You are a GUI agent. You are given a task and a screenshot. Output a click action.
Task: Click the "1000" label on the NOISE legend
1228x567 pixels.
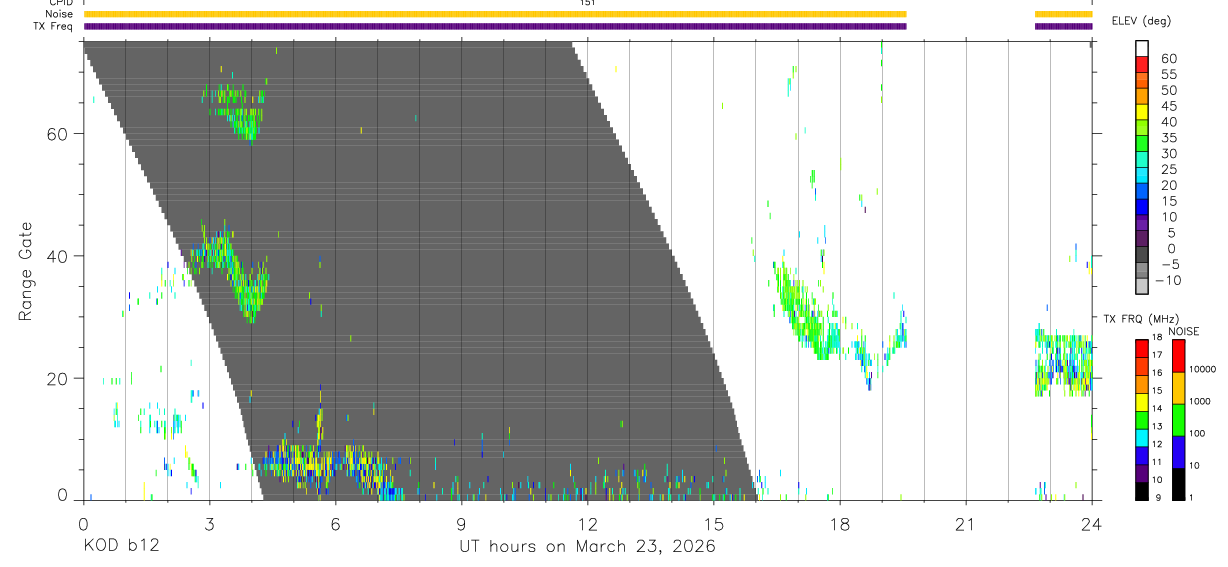point(1200,401)
